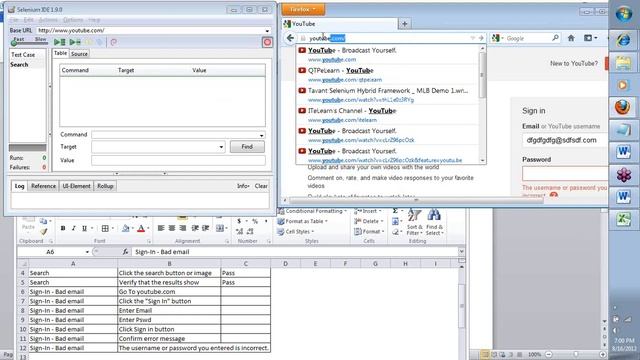This screenshot has height=360, width=640.
Task: Click the Align Text Right icon in Excel
Action: click(x=182, y=228)
